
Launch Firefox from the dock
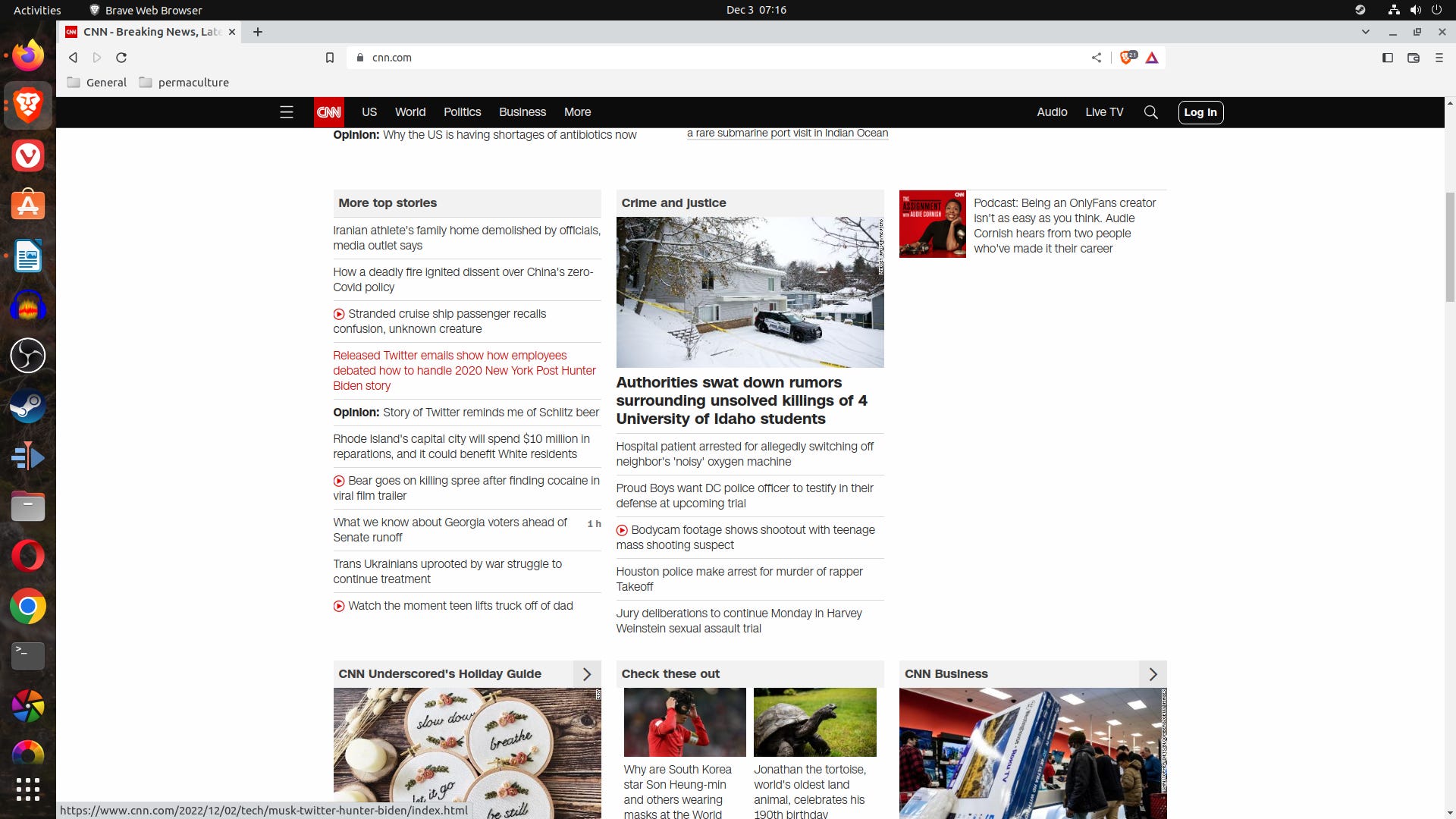click(28, 55)
